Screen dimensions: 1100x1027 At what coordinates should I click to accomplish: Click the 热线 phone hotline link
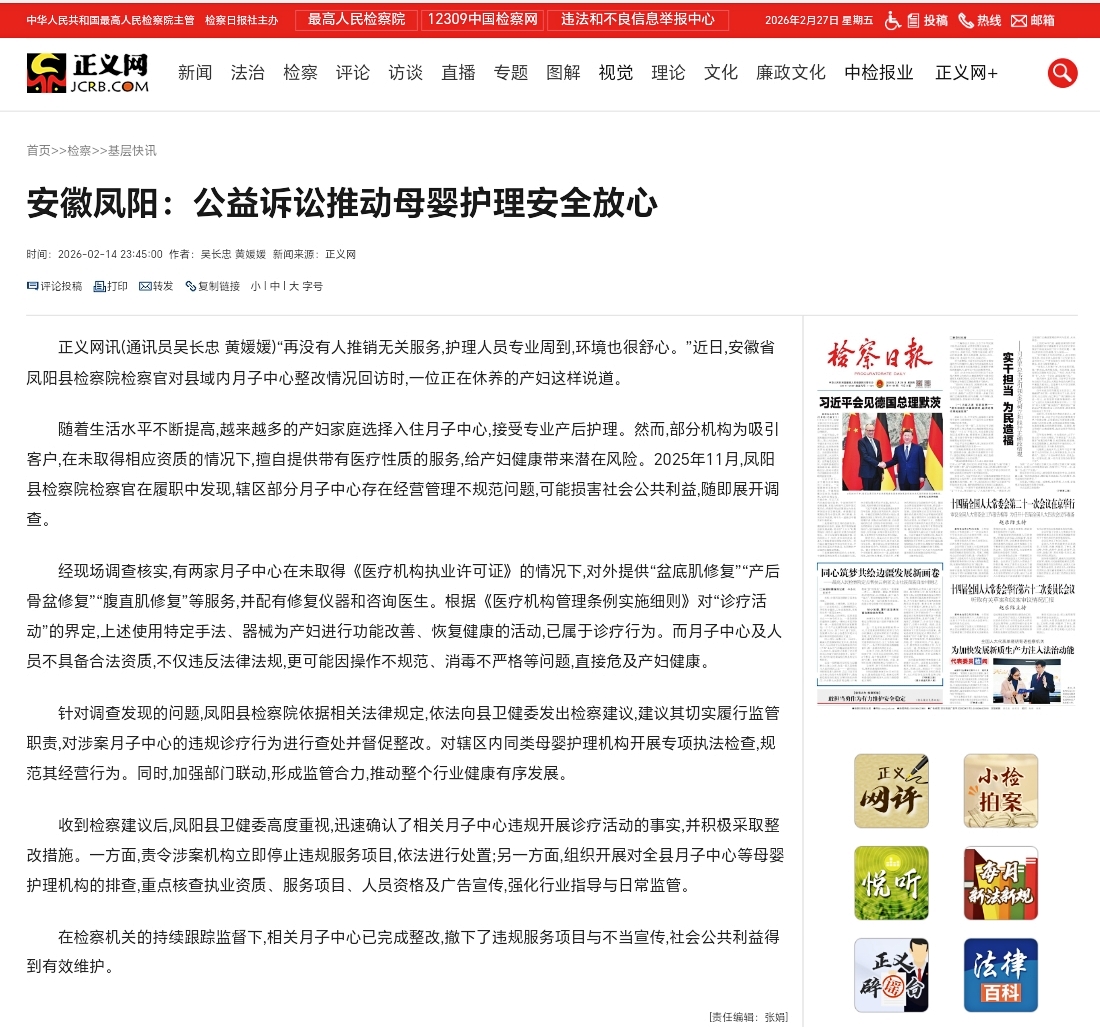[980, 20]
